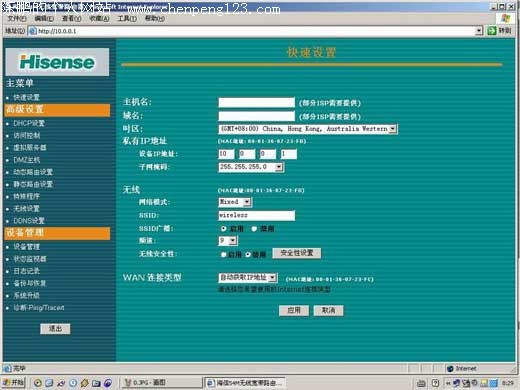520x390 pixels.
Task: Click the Internet zone indicator in status bar
Action: tap(463, 368)
